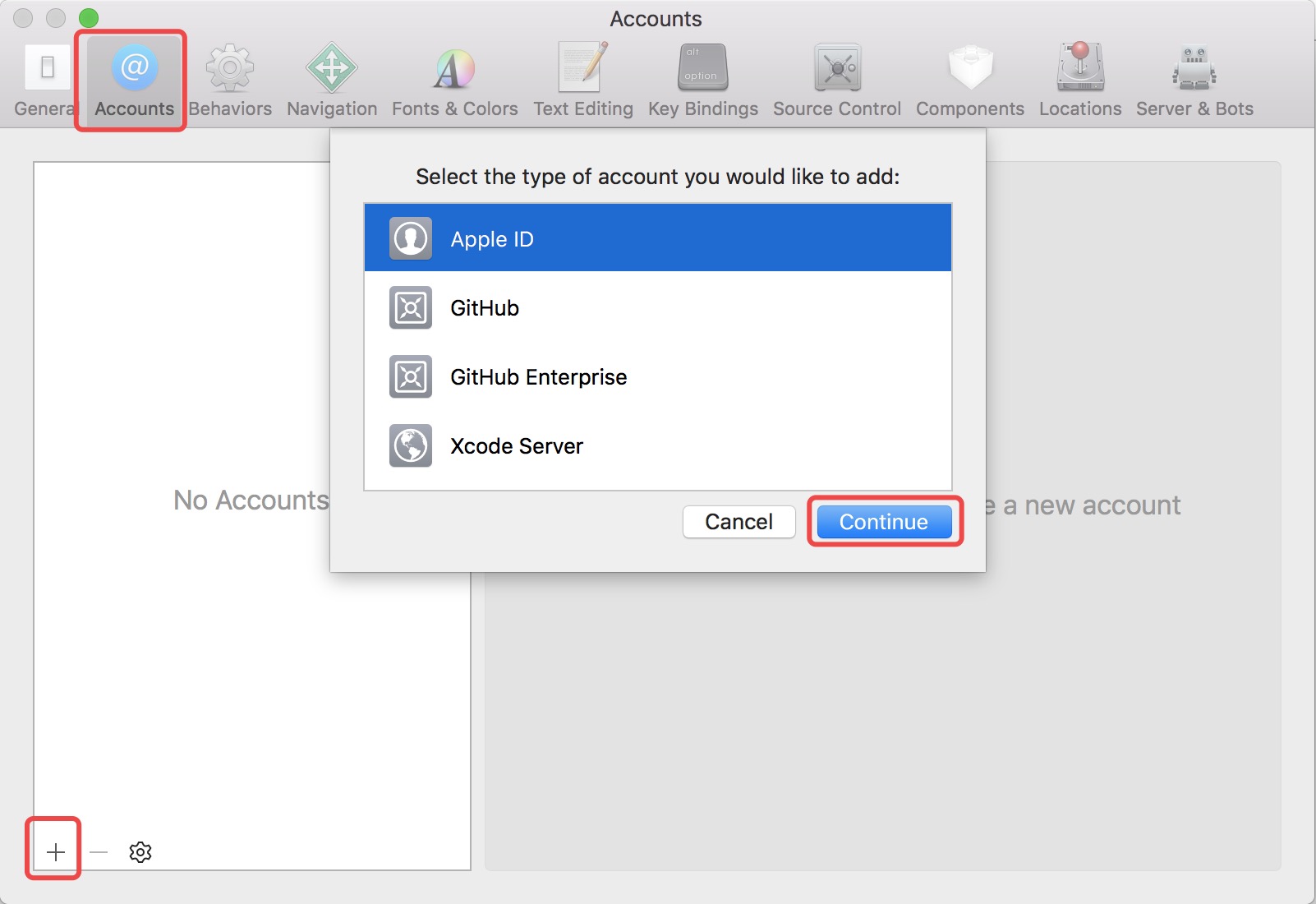Open Server & Bots preferences
This screenshot has width=1316, height=904.
pos(1194,81)
